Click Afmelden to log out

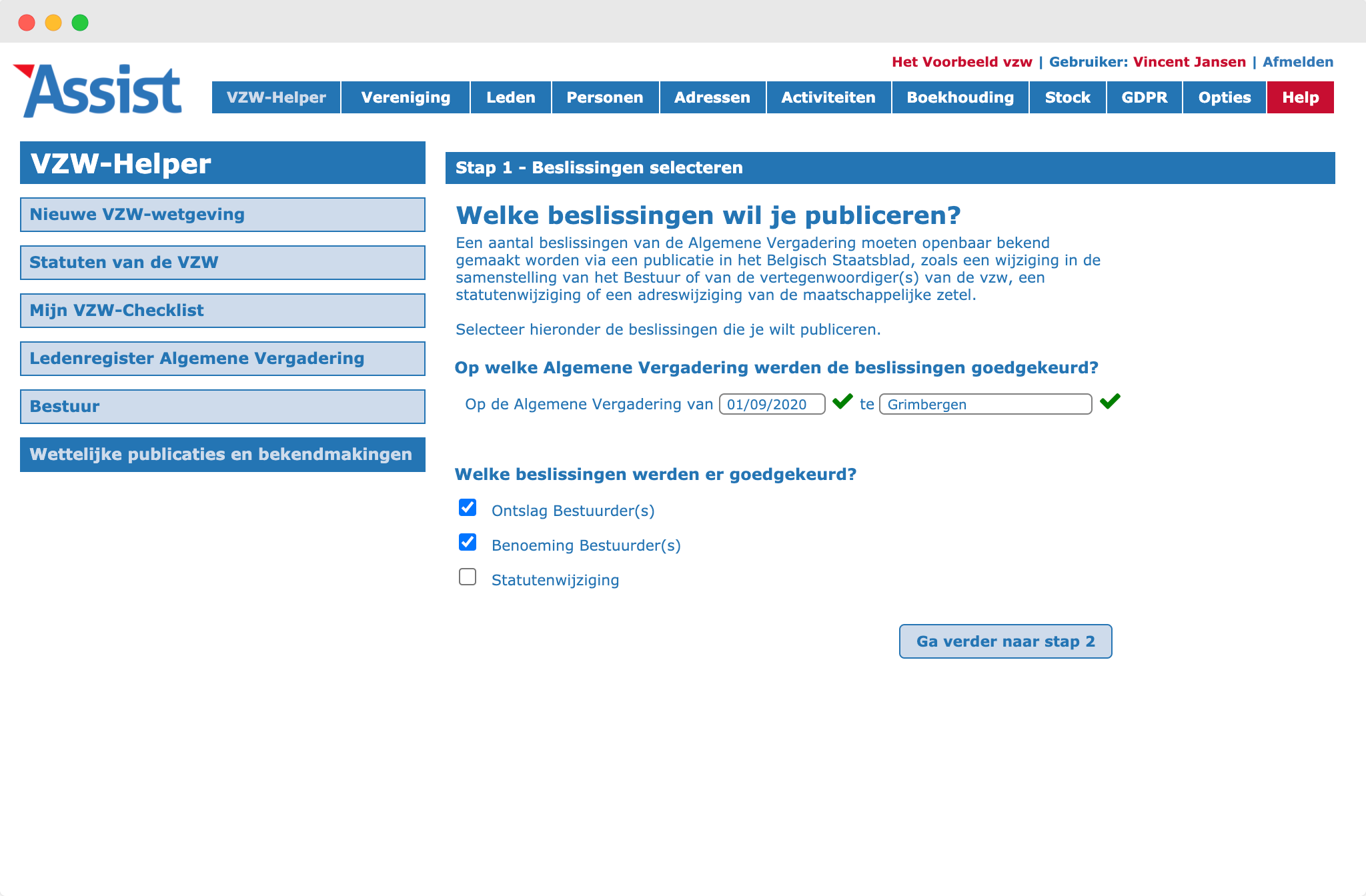[1298, 62]
